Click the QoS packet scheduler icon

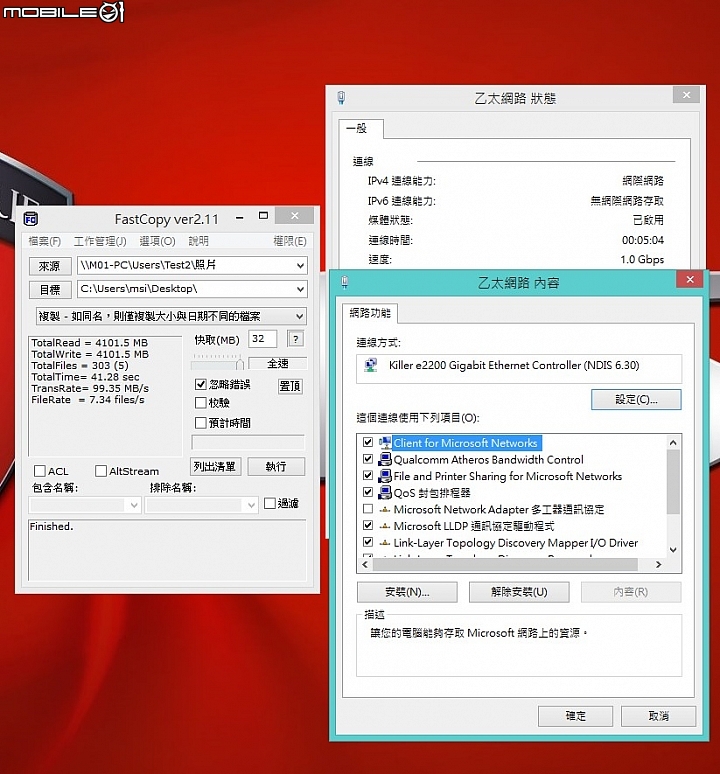[384, 493]
